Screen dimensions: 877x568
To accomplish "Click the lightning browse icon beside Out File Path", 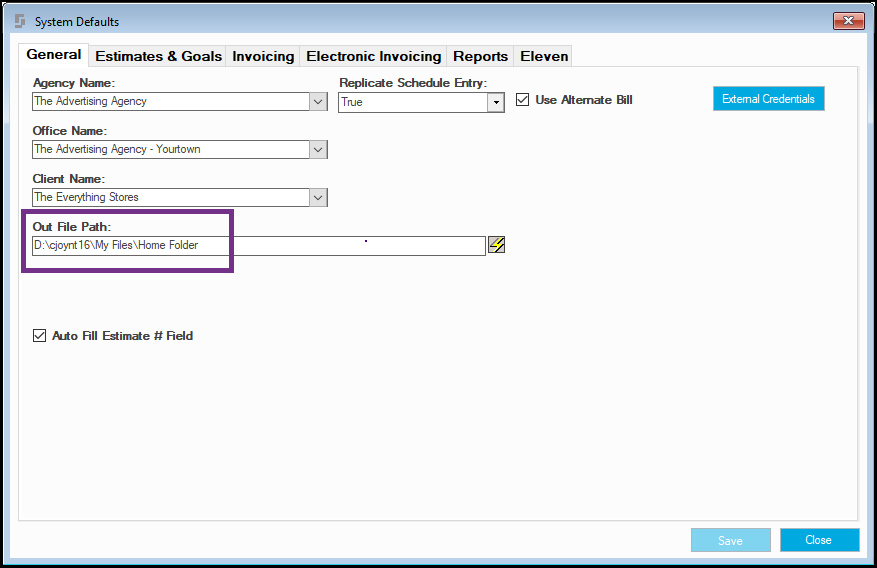I will pyautogui.click(x=497, y=245).
